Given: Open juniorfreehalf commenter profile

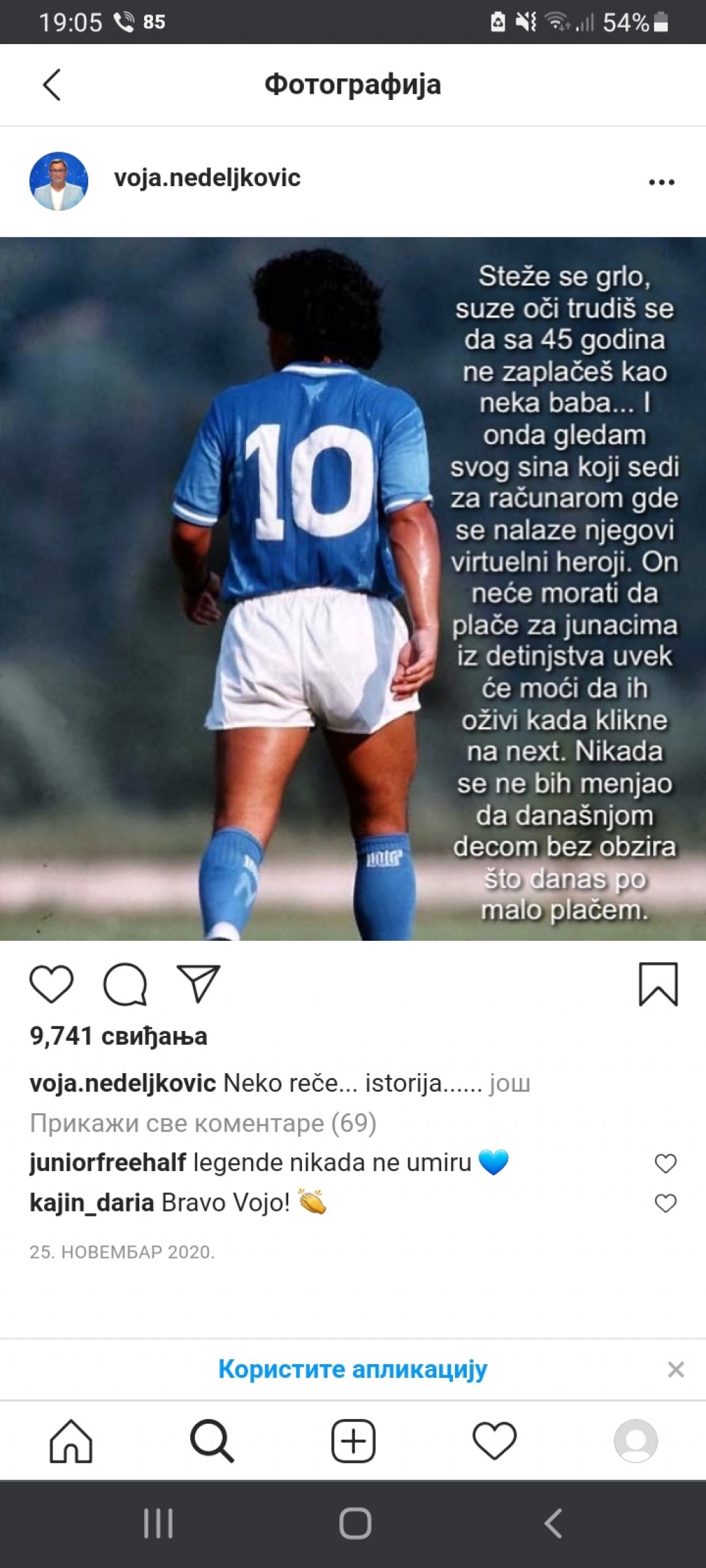Looking at the screenshot, I should point(108,1163).
